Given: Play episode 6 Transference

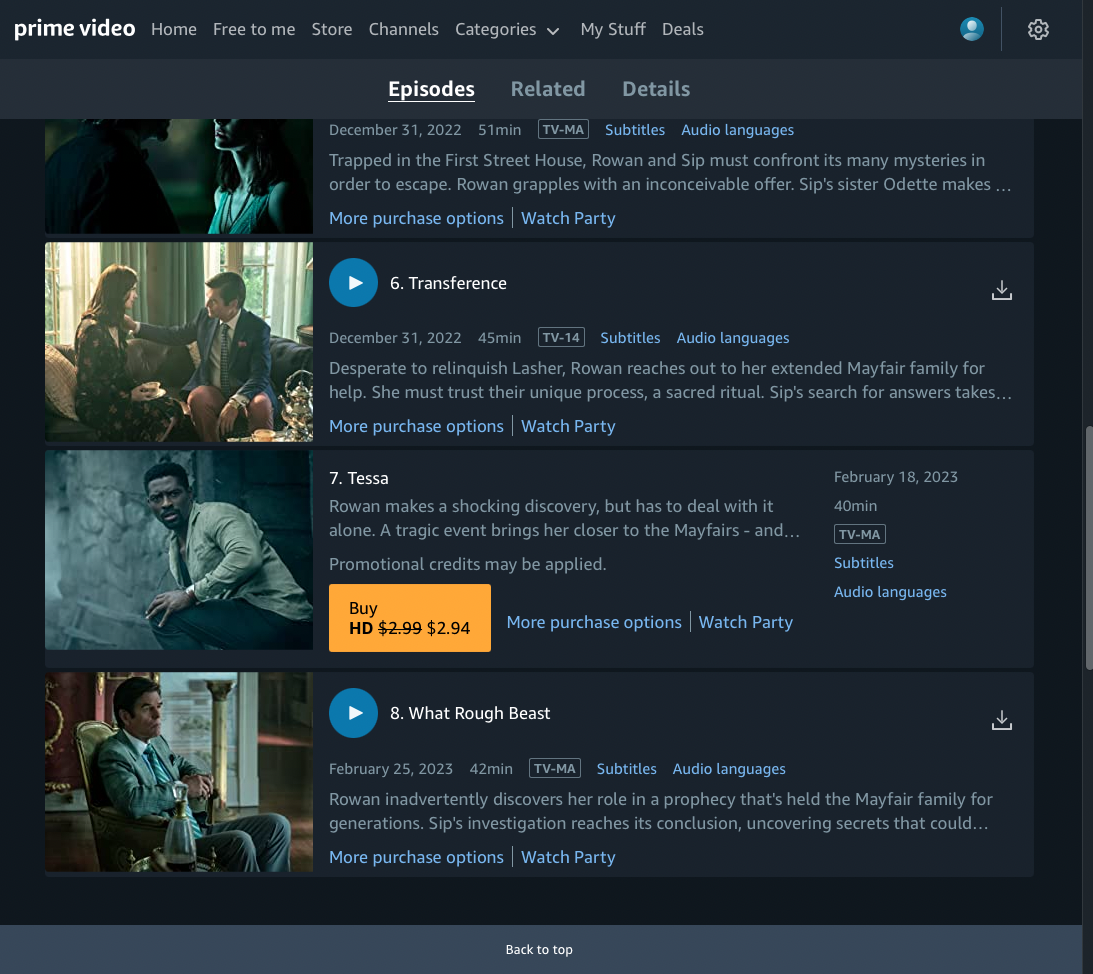Looking at the screenshot, I should [x=353, y=283].
